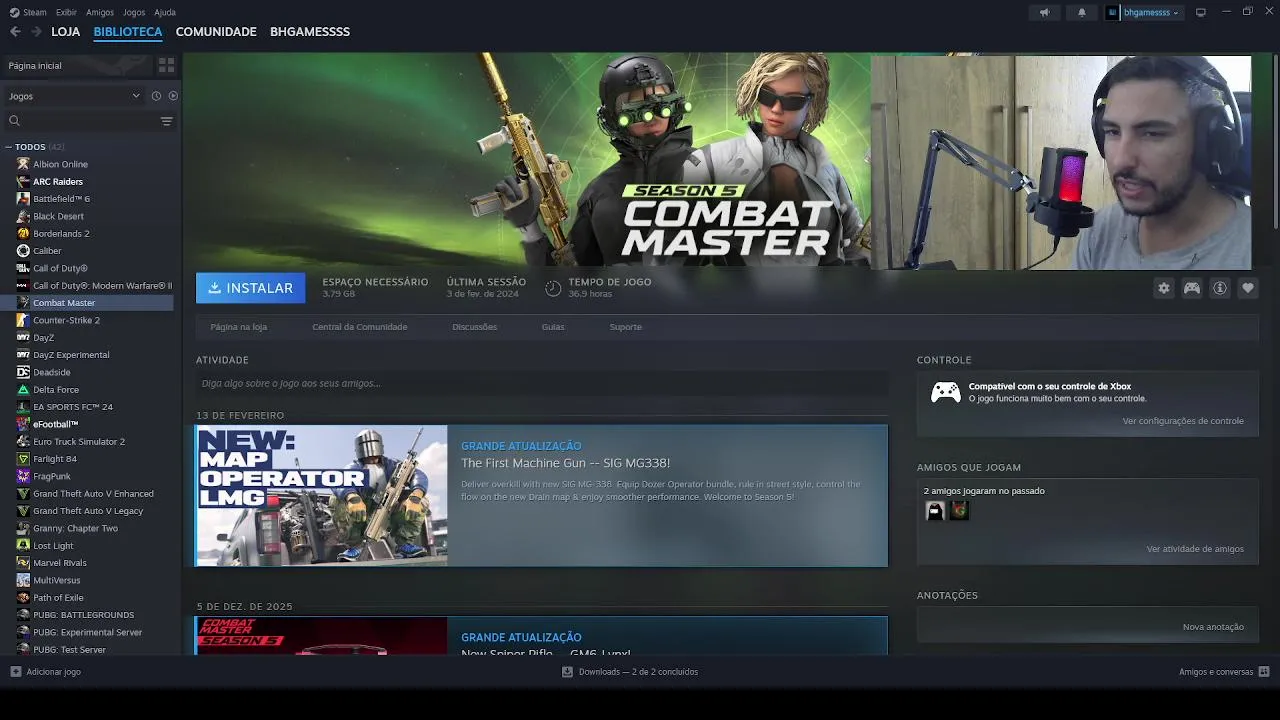Switch to the LOJA tab

tap(65, 32)
